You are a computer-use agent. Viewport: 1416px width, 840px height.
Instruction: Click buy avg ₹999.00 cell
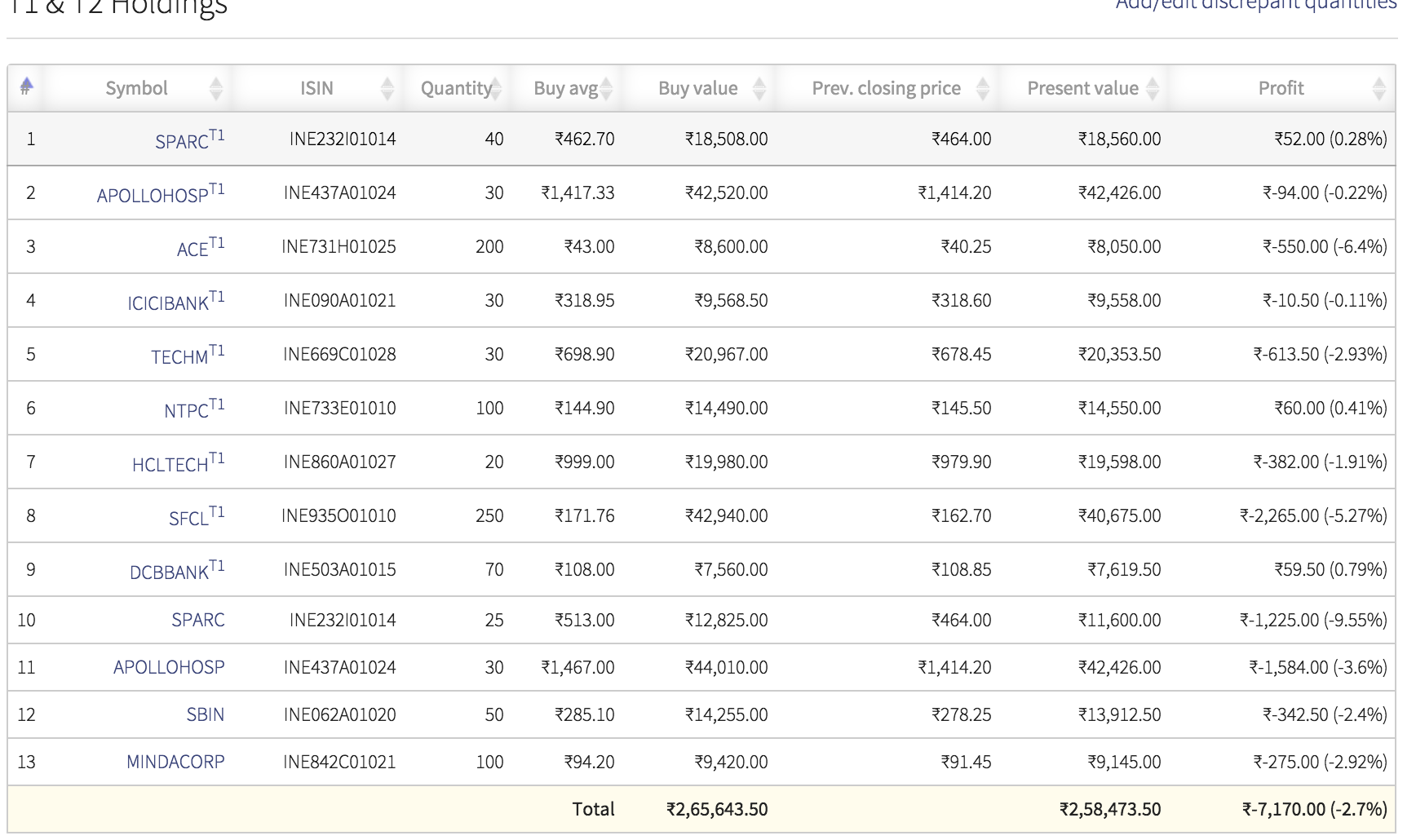[x=585, y=462]
